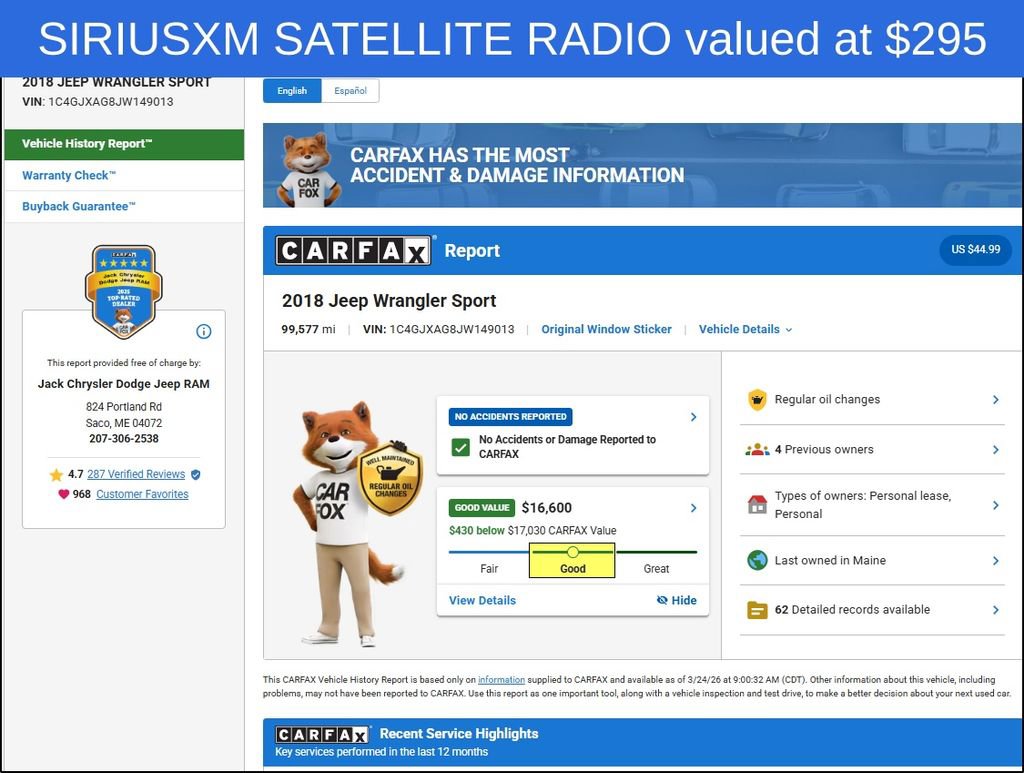The width and height of the screenshot is (1024, 773).
Task: Click the green no accidents checkmark box
Action: (460, 447)
